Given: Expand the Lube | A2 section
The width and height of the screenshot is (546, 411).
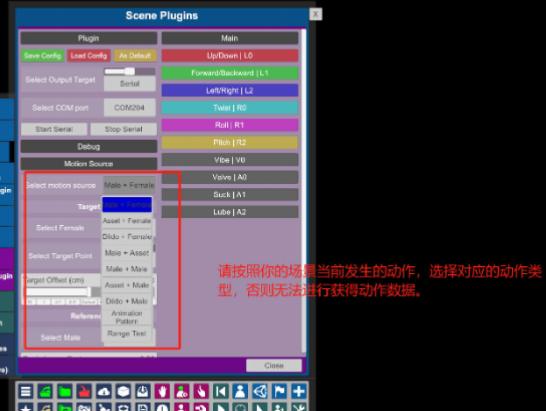Looking at the screenshot, I should [230, 212].
